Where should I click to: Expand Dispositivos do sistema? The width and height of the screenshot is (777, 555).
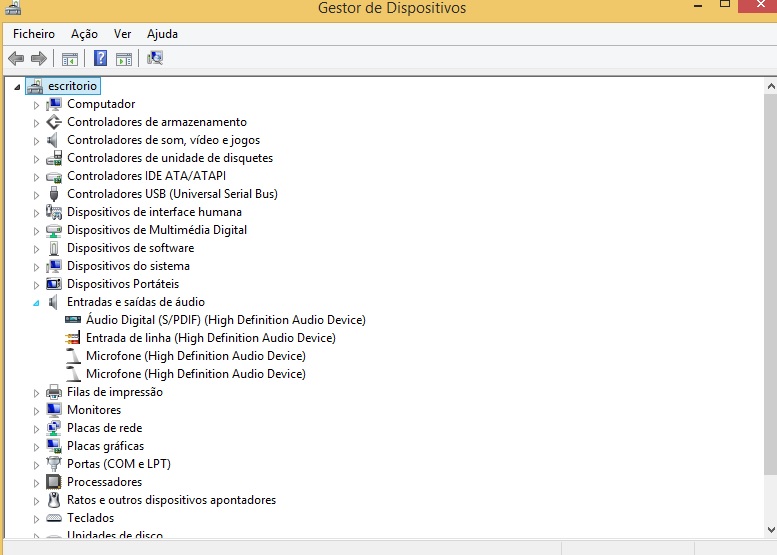(36, 267)
